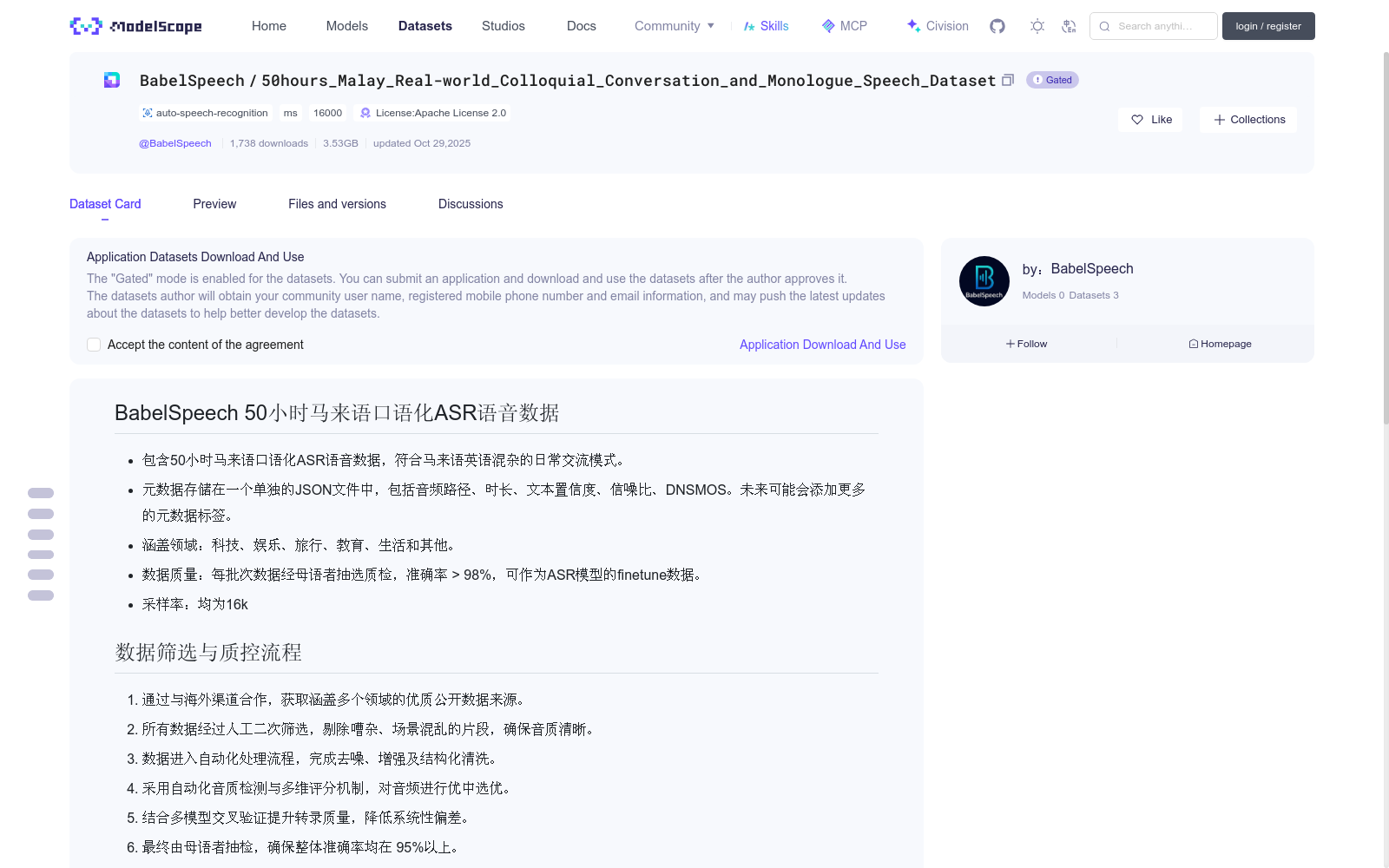
Task: Click the BabelSpeech avatar image
Action: point(984,281)
